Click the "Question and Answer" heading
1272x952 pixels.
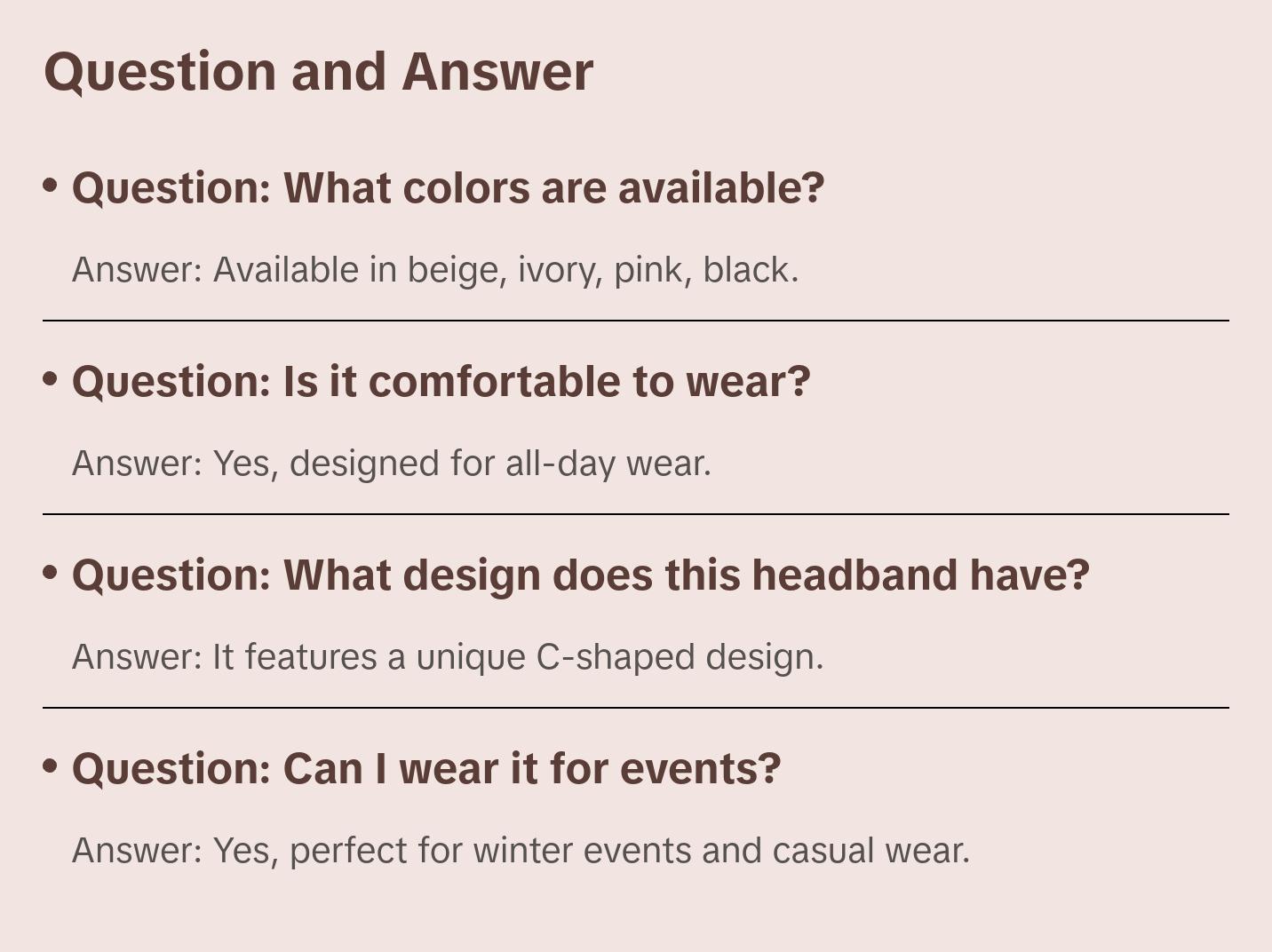pos(318,71)
